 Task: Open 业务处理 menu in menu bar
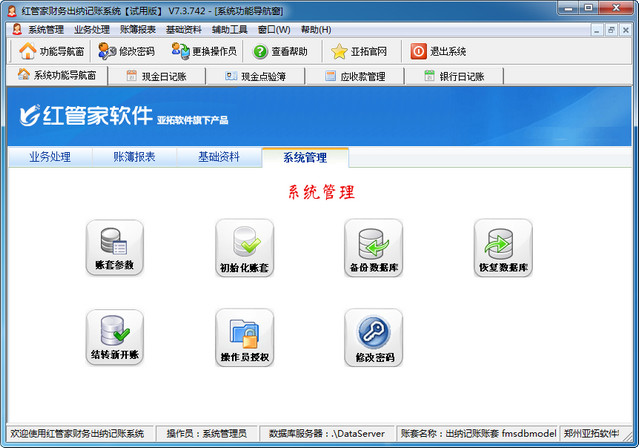click(92, 30)
